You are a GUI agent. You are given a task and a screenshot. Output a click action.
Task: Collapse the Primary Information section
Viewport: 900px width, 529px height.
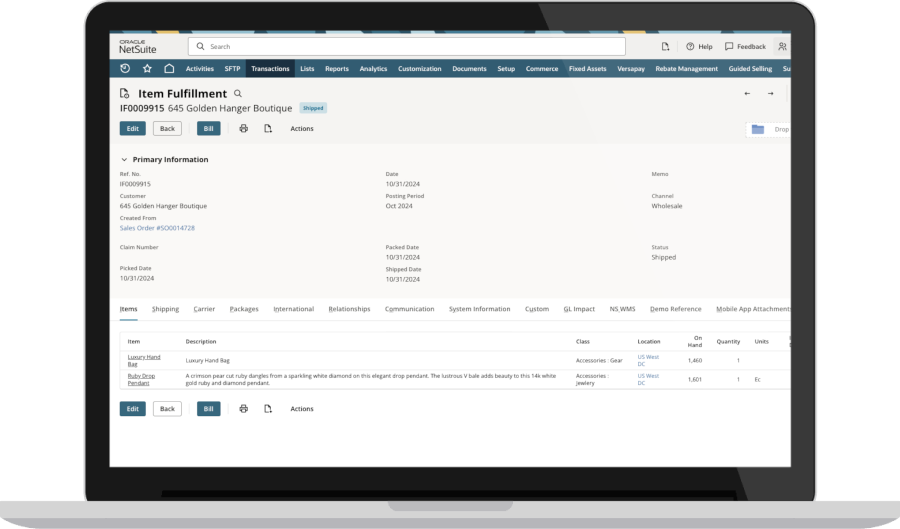124,160
